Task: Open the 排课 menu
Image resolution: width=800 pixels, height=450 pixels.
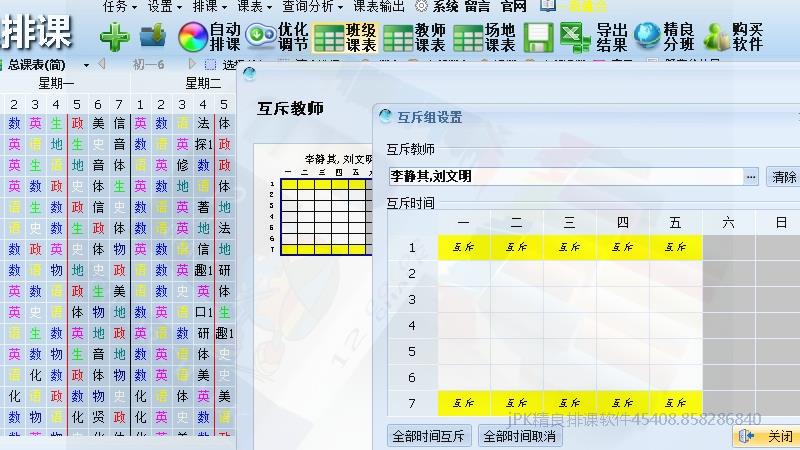Action: click(x=209, y=6)
